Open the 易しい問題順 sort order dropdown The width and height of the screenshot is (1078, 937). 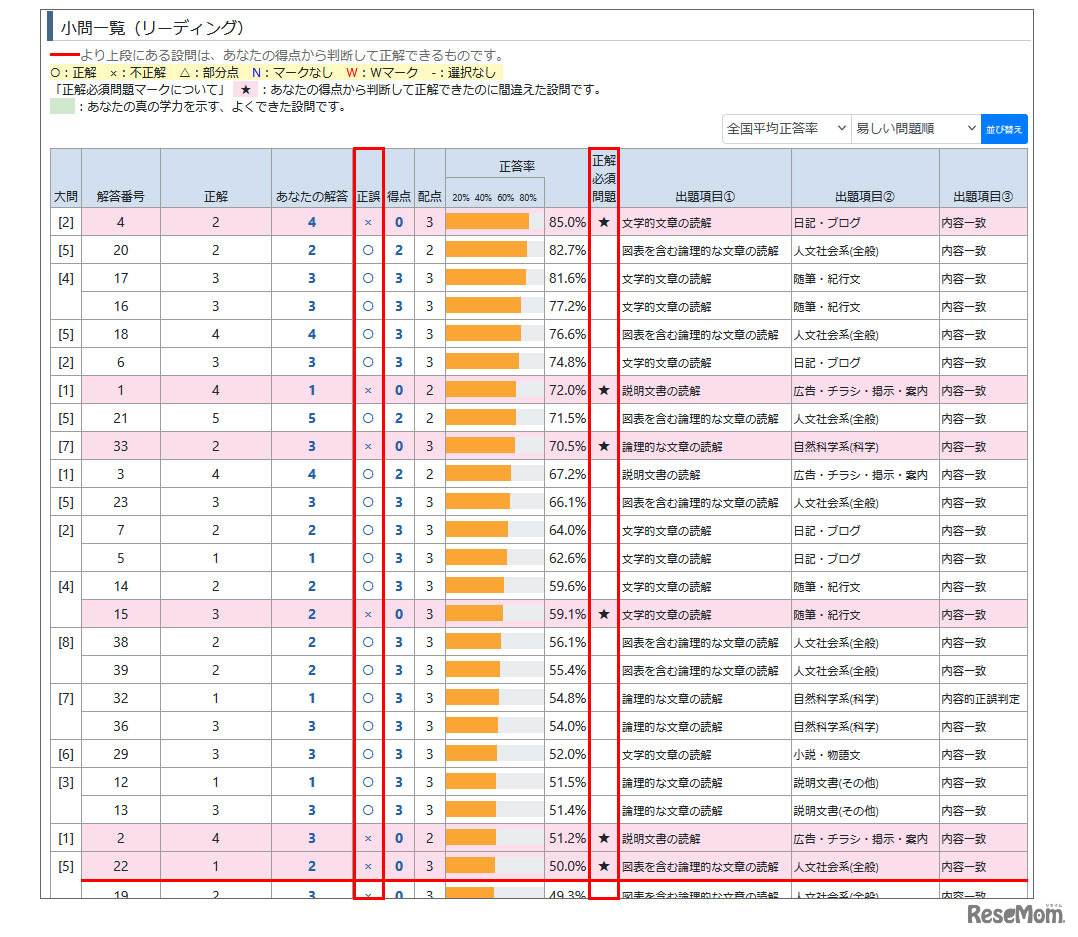[x=913, y=128]
